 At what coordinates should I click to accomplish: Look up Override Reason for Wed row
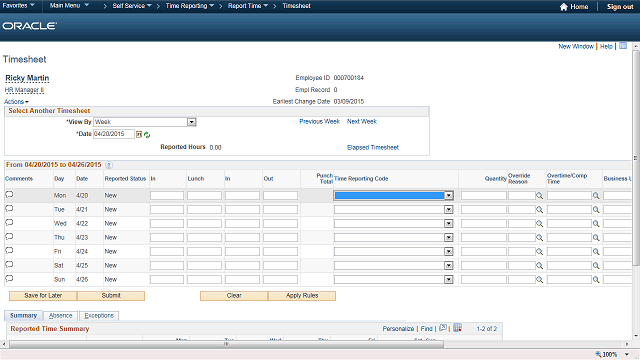[540, 224]
